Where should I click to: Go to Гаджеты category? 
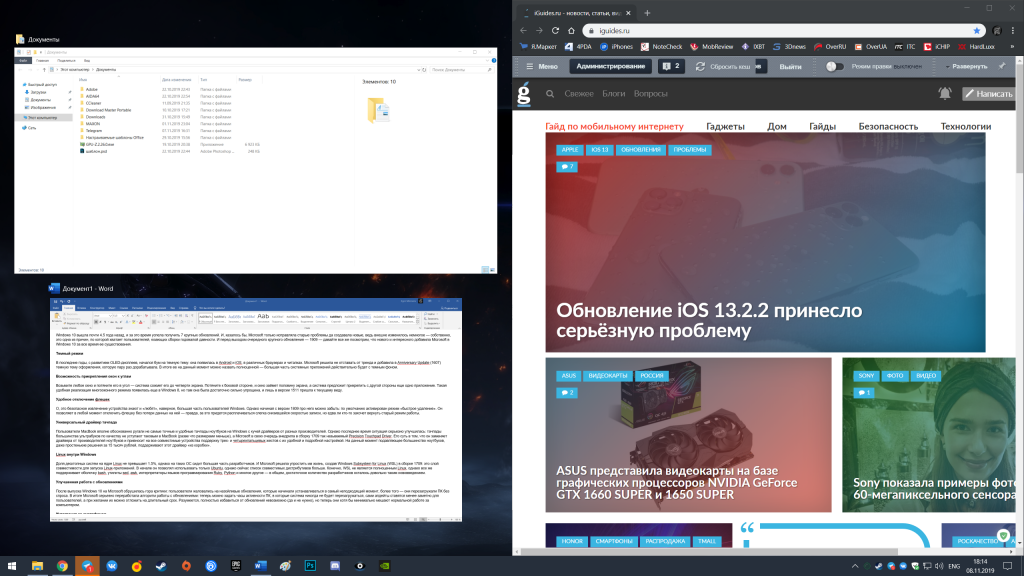[725, 127]
